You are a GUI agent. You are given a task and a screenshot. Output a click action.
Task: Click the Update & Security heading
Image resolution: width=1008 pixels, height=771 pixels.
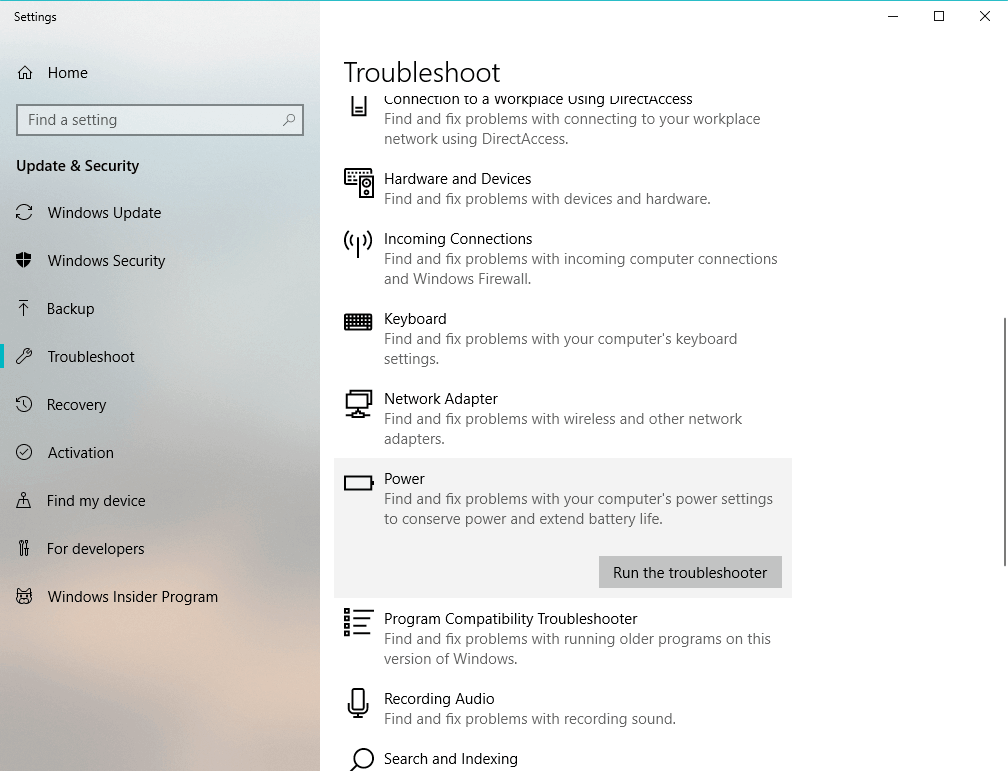click(x=77, y=166)
